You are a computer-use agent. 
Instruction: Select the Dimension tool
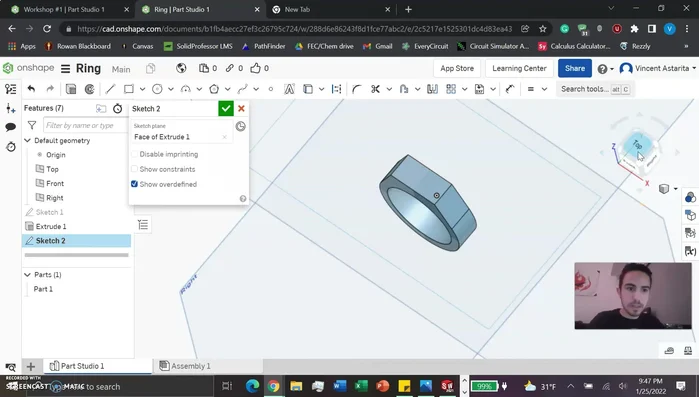[x=510, y=89]
